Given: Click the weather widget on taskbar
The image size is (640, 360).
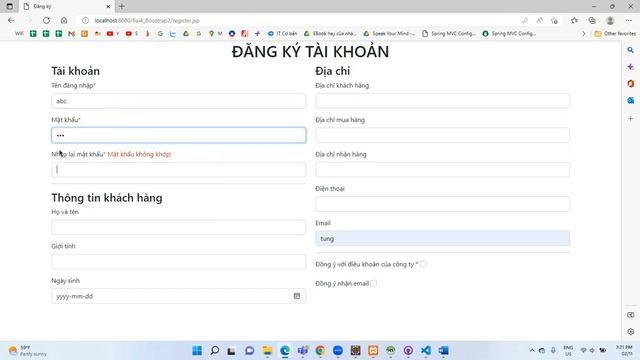Looking at the screenshot, I should [x=27, y=351].
